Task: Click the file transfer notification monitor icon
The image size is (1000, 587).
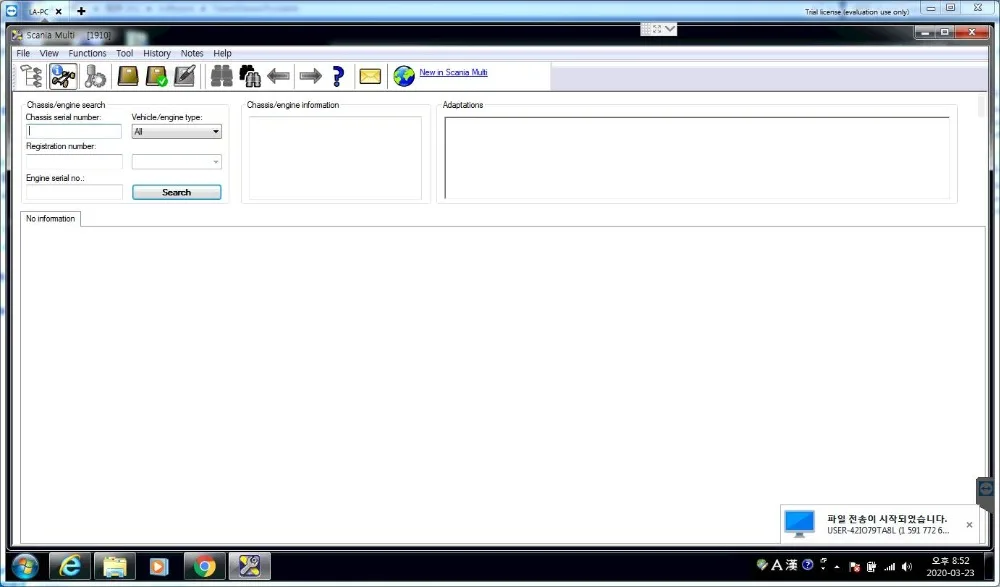Action: point(799,524)
